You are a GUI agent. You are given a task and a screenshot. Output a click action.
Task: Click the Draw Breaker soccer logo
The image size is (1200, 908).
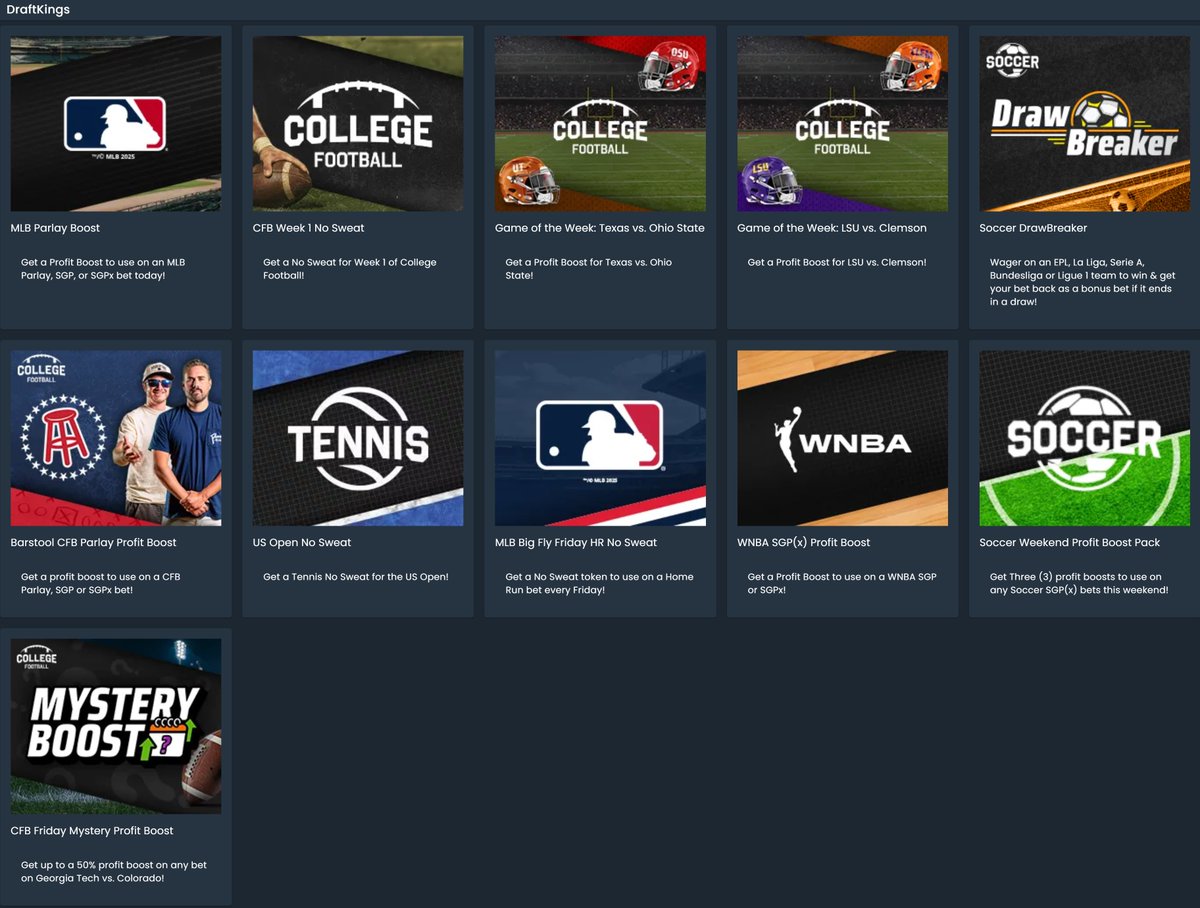coord(1084,124)
